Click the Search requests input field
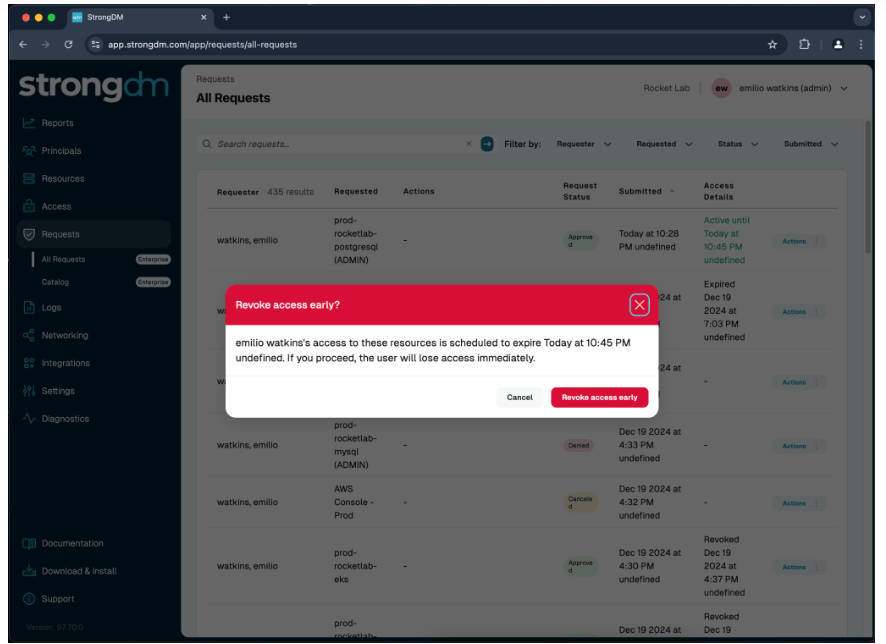Screen dimensions: 886x644 click(335, 144)
